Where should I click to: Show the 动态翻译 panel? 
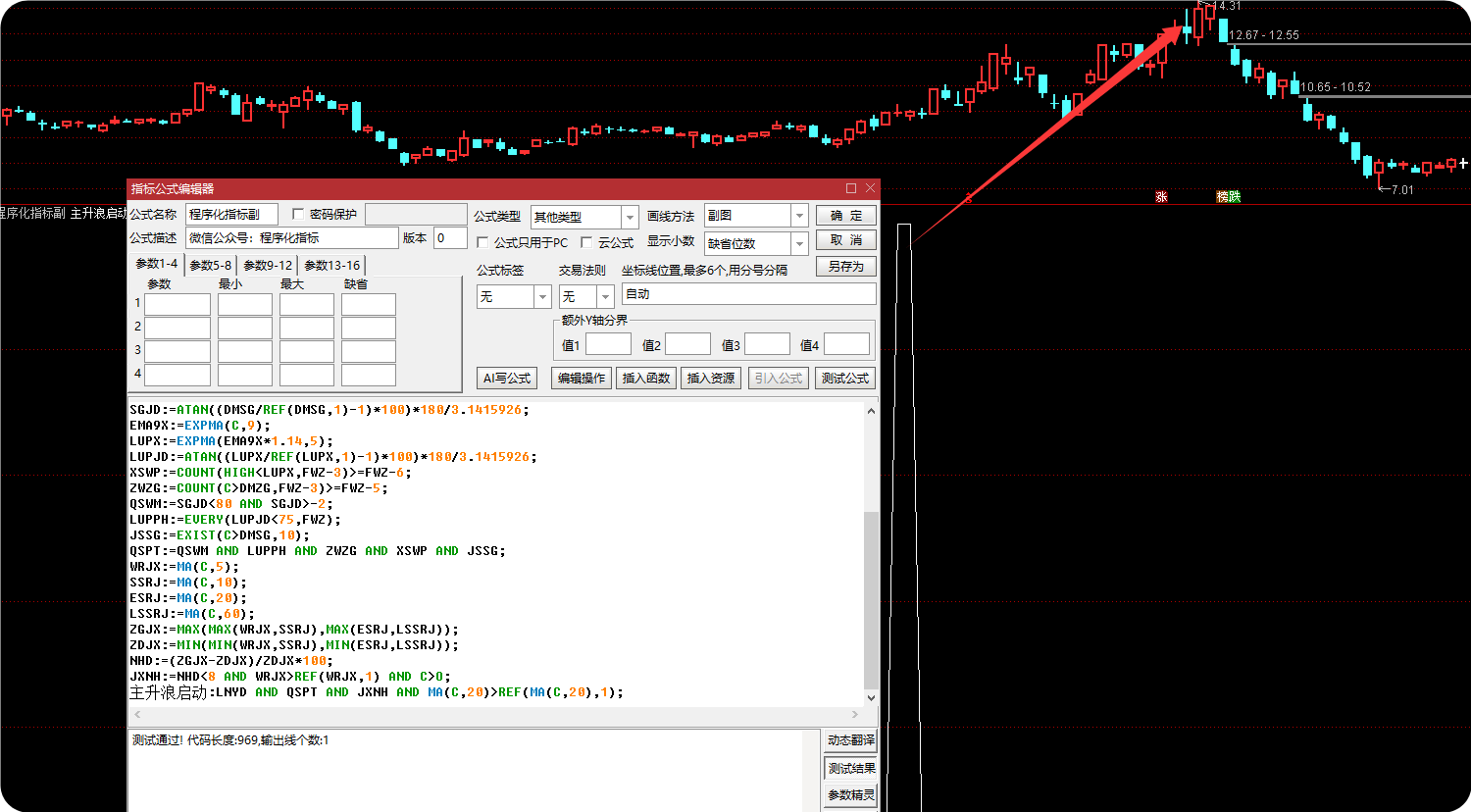(x=850, y=740)
